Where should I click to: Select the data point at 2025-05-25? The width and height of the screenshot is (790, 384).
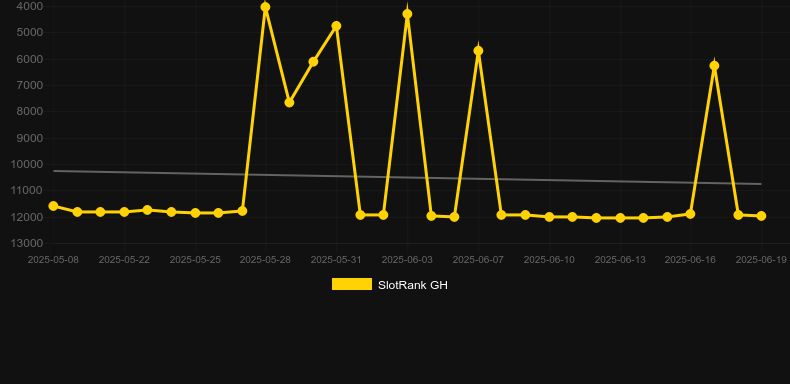(195, 213)
